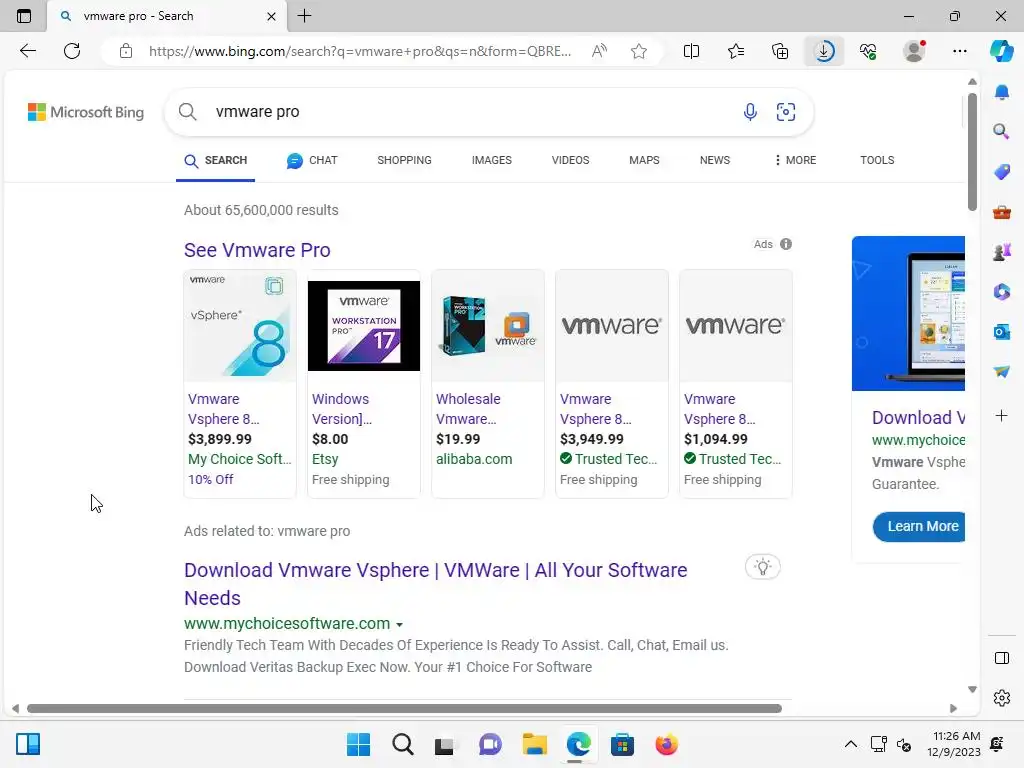
Task: Switch to the IMAGES tab
Action: [492, 160]
